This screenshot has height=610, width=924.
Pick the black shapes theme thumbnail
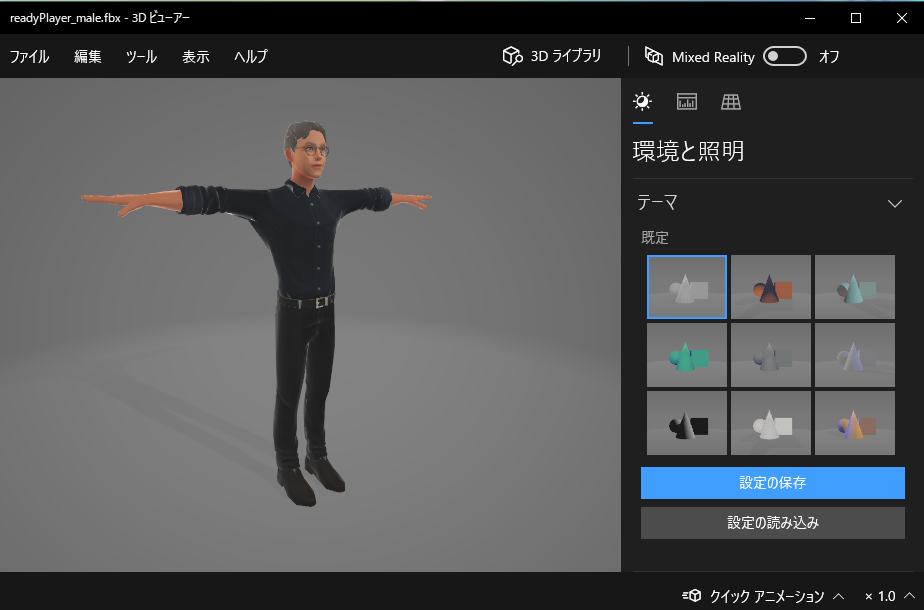(687, 423)
